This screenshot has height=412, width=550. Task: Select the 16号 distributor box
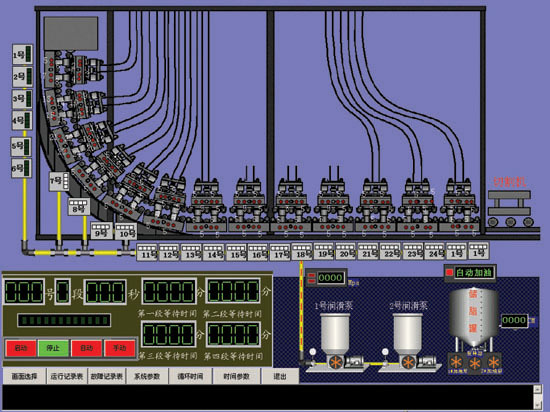258,252
